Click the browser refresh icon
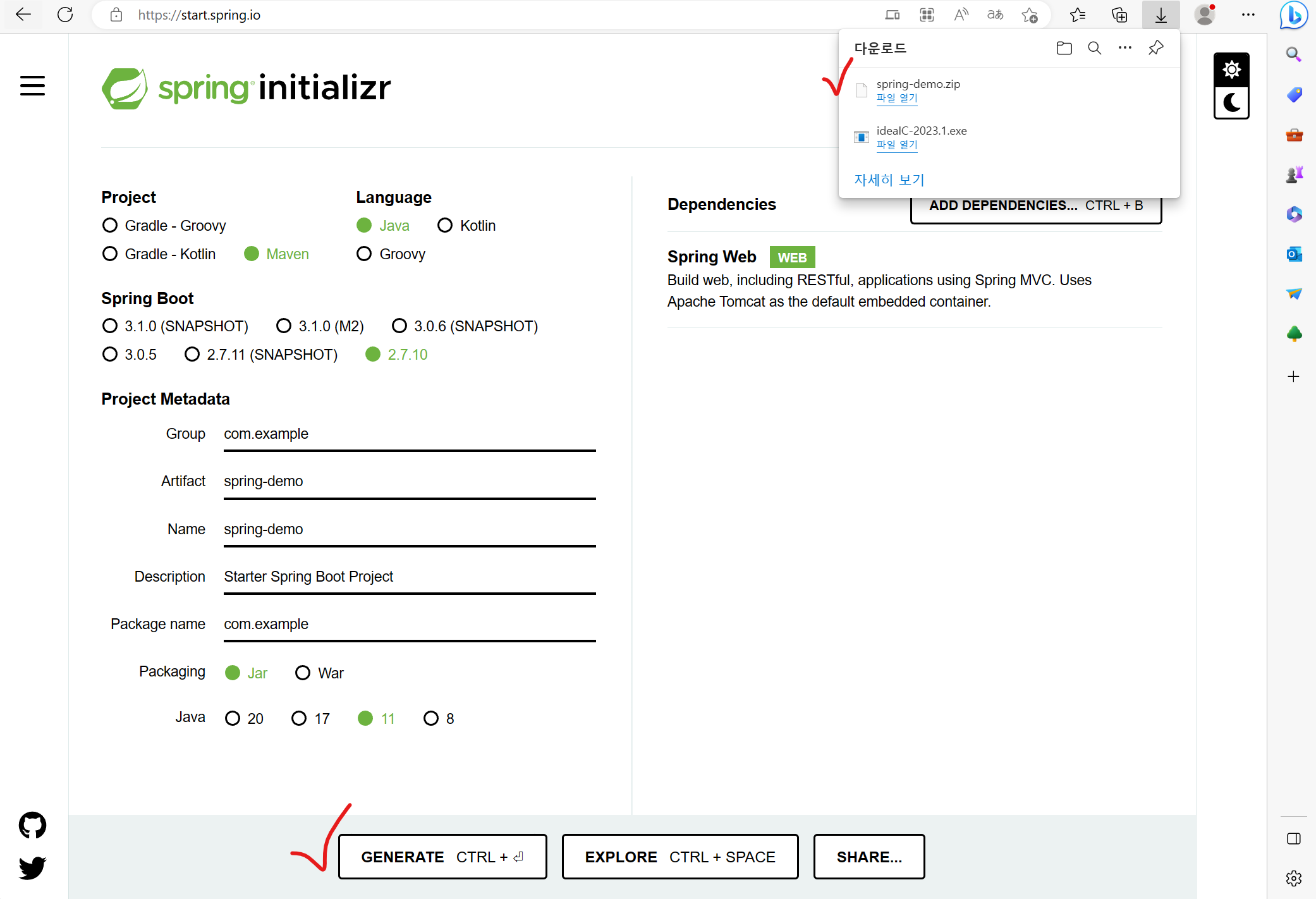Image resolution: width=1316 pixels, height=899 pixels. tap(65, 15)
